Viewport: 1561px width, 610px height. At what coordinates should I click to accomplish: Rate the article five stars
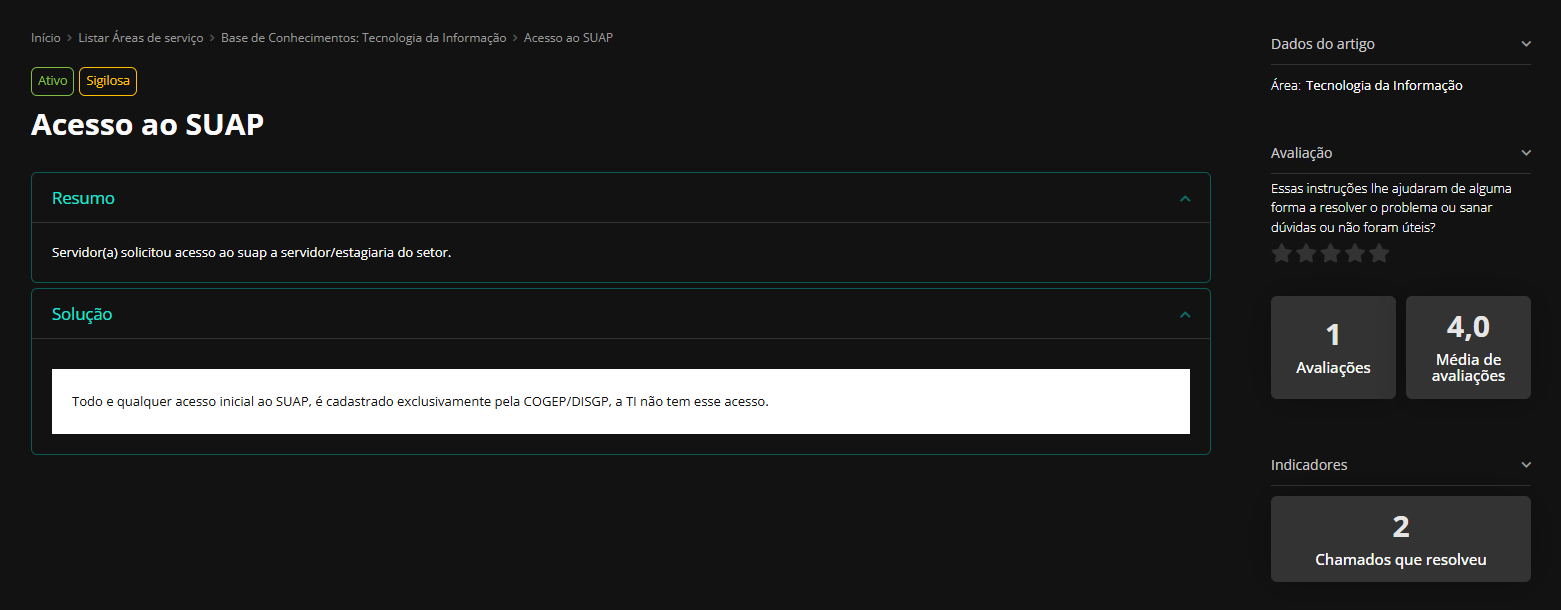click(x=1379, y=254)
